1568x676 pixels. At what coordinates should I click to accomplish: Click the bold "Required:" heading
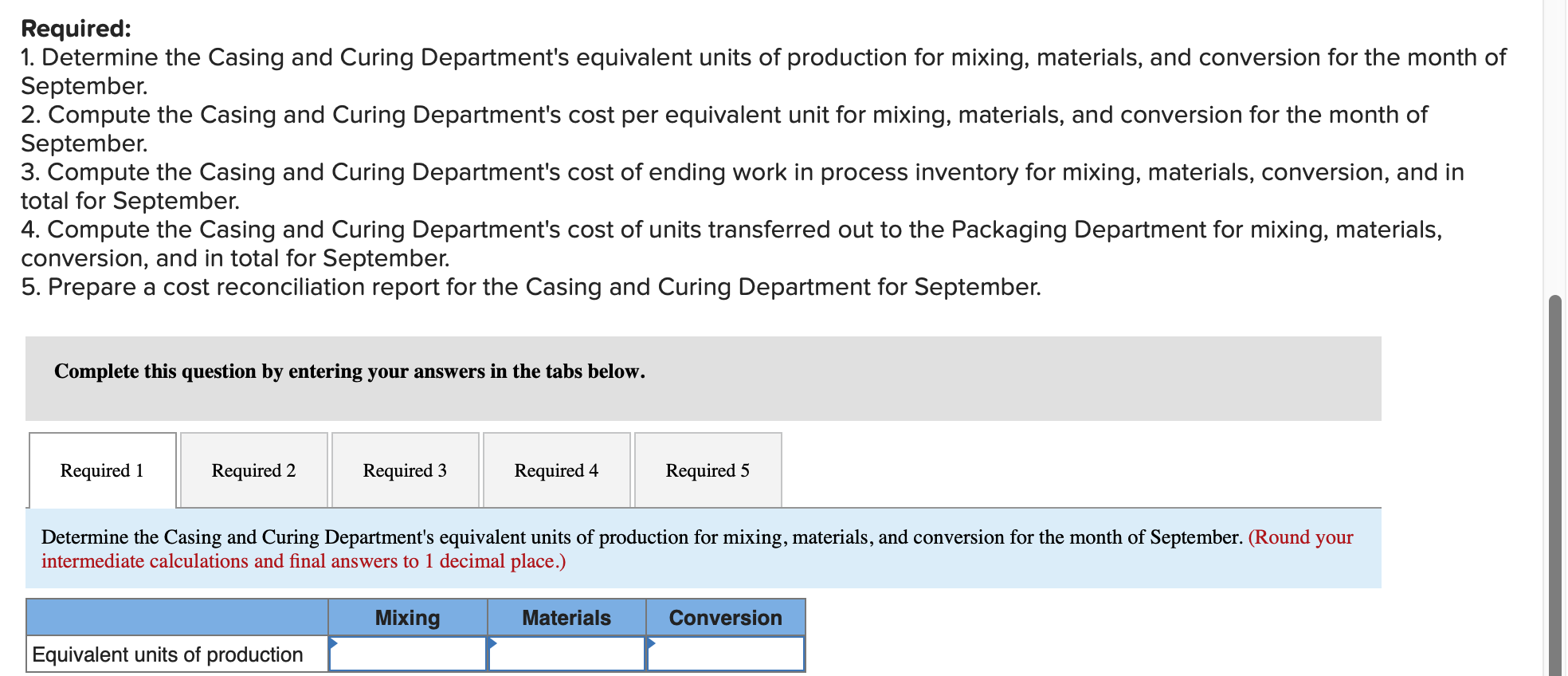pos(76,29)
